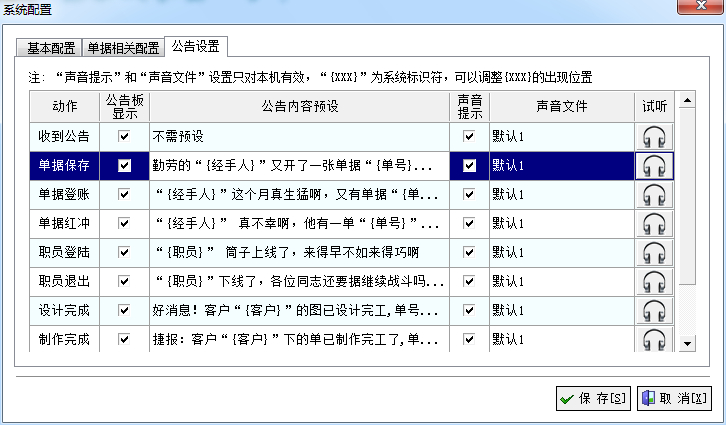Click the headphone icon in 单据红冲 row
726x425 pixels.
[655, 223]
